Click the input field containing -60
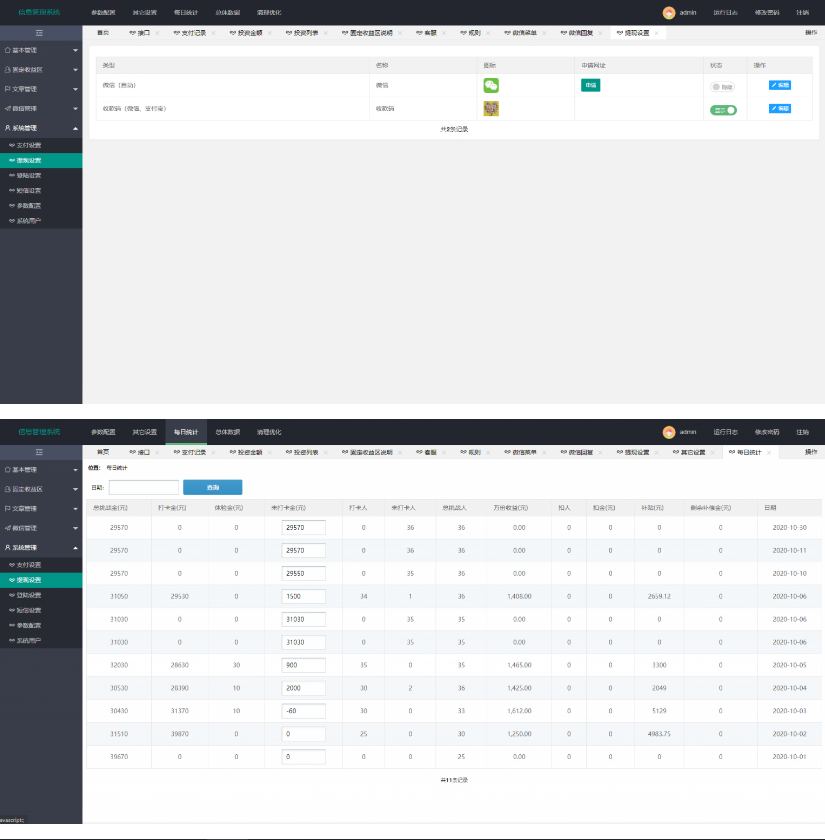 click(x=303, y=711)
